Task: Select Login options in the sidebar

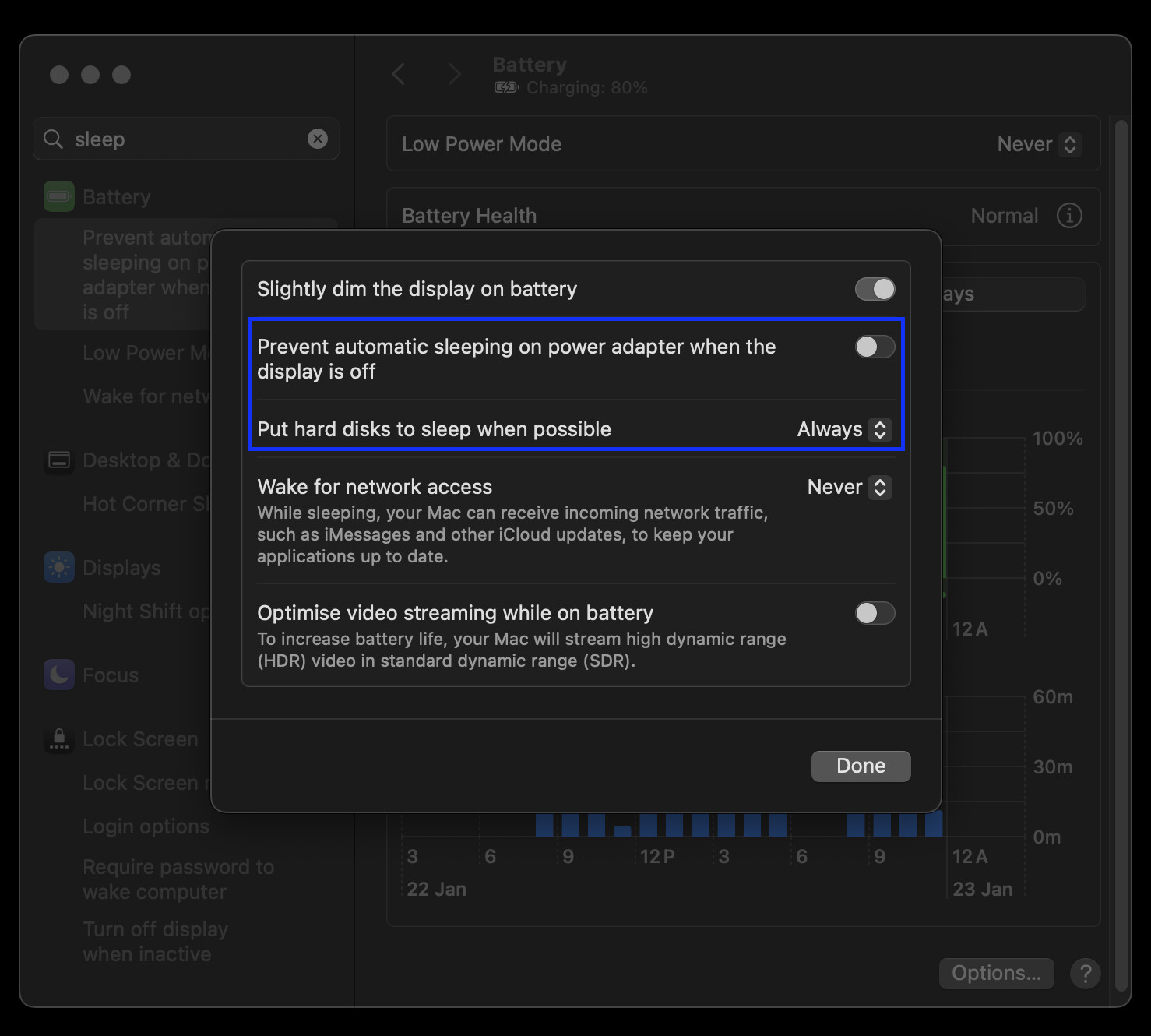Action: [x=146, y=826]
